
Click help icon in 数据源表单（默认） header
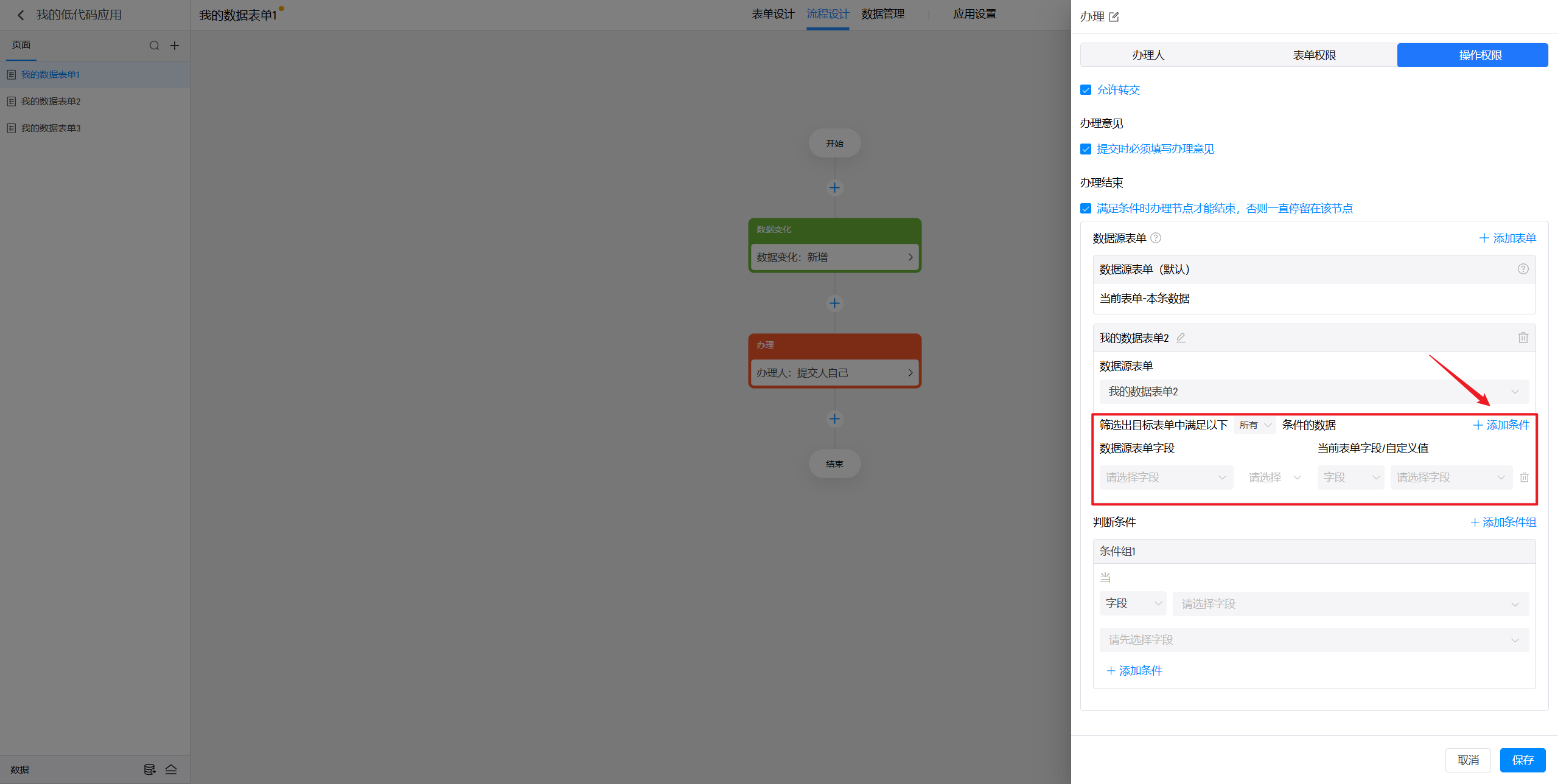1523,269
